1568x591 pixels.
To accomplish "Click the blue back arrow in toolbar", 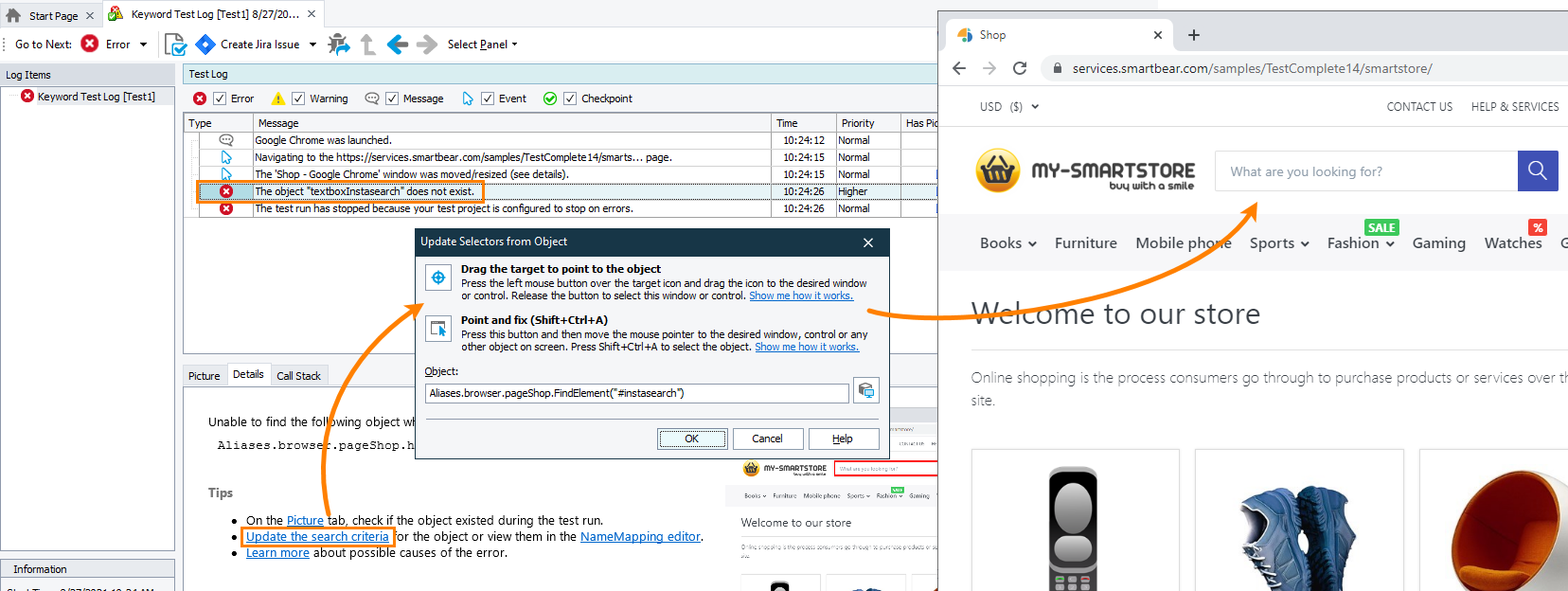I will (398, 45).
